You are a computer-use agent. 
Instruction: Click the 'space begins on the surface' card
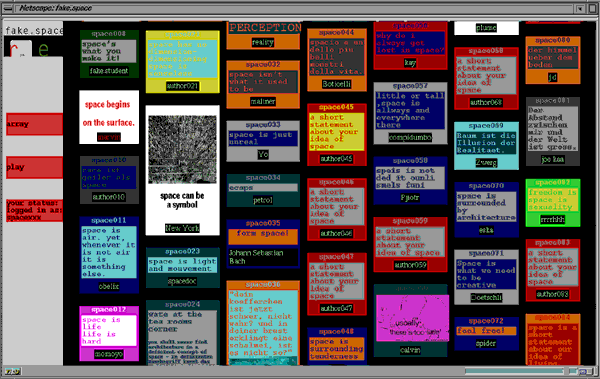click(x=109, y=117)
